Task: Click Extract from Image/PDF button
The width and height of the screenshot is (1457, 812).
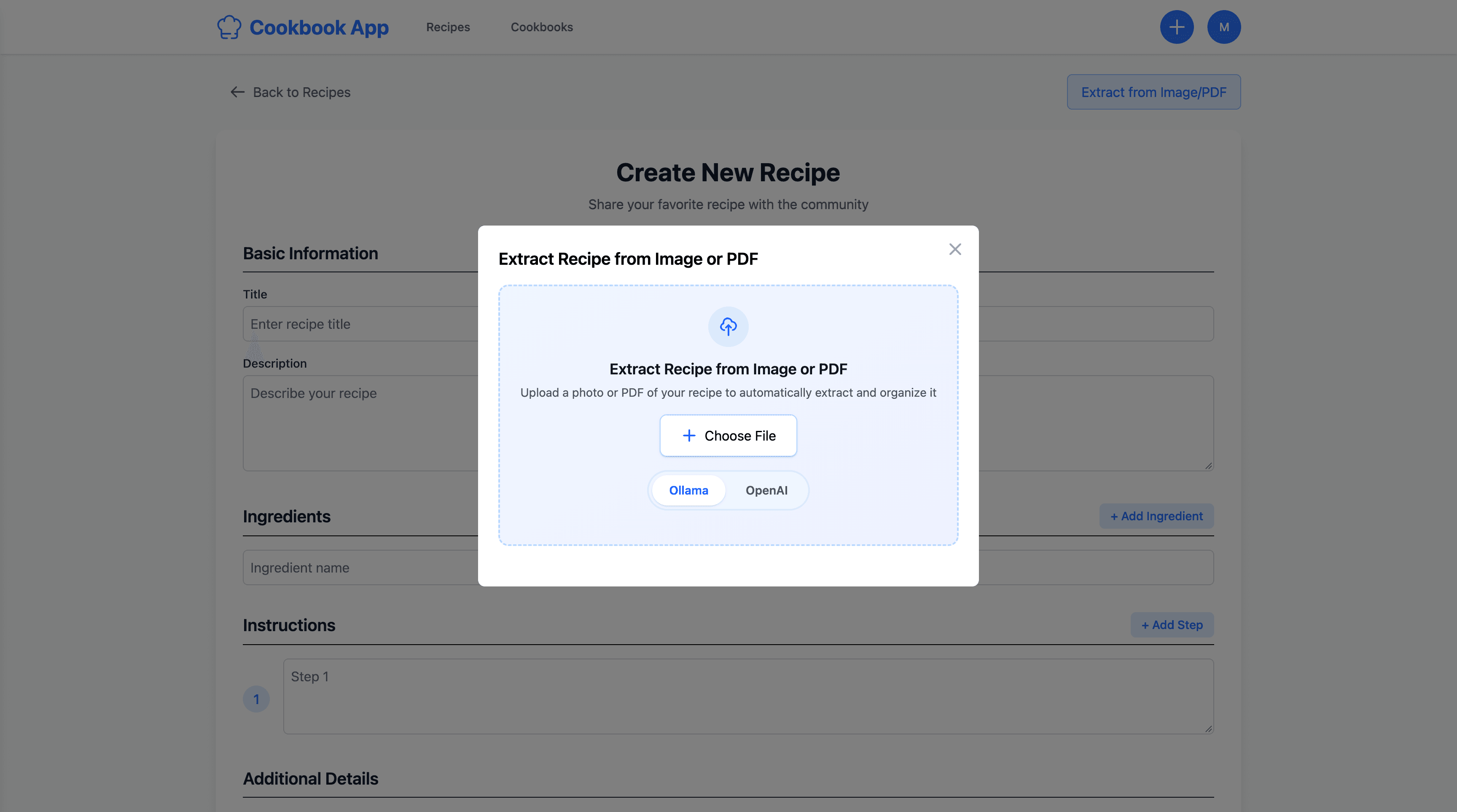Action: pyautogui.click(x=1154, y=92)
